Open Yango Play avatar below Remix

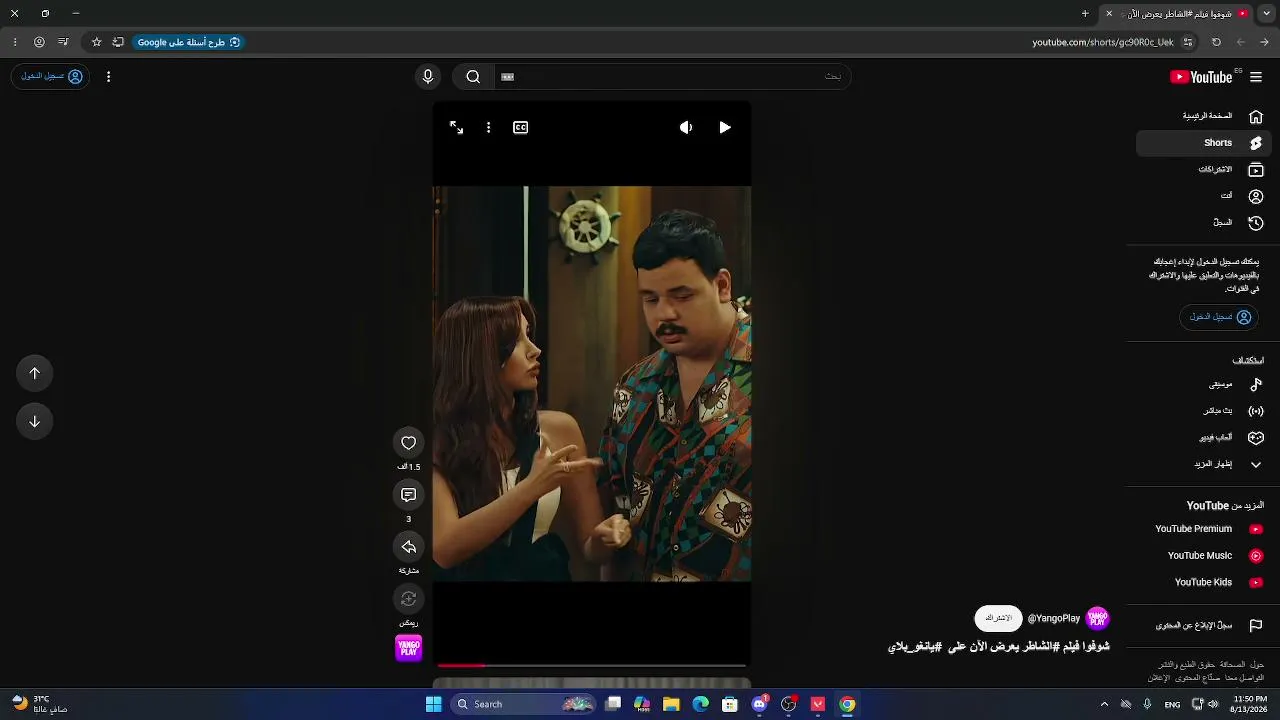click(x=409, y=648)
